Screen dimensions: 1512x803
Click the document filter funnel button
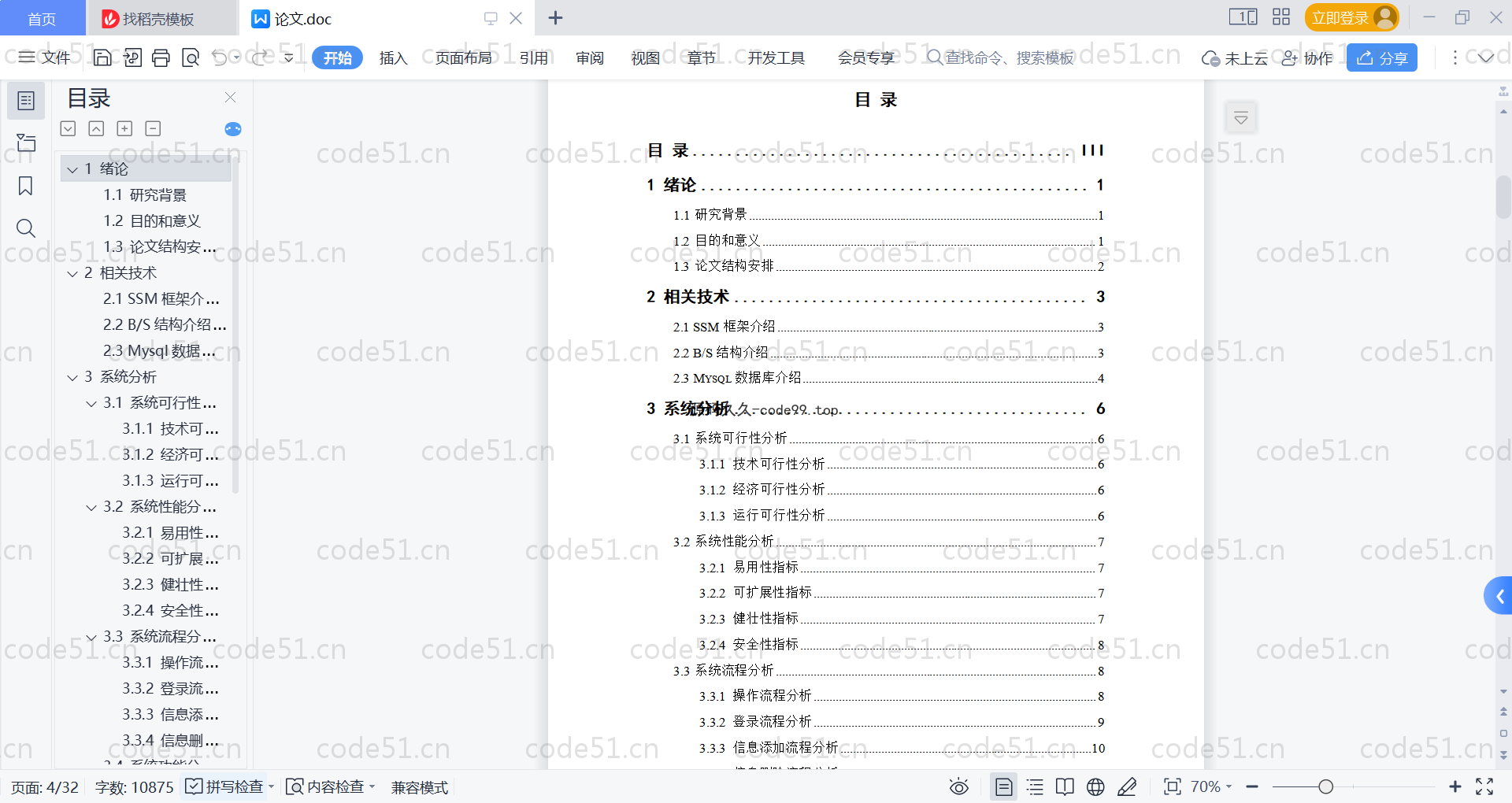tap(1241, 118)
